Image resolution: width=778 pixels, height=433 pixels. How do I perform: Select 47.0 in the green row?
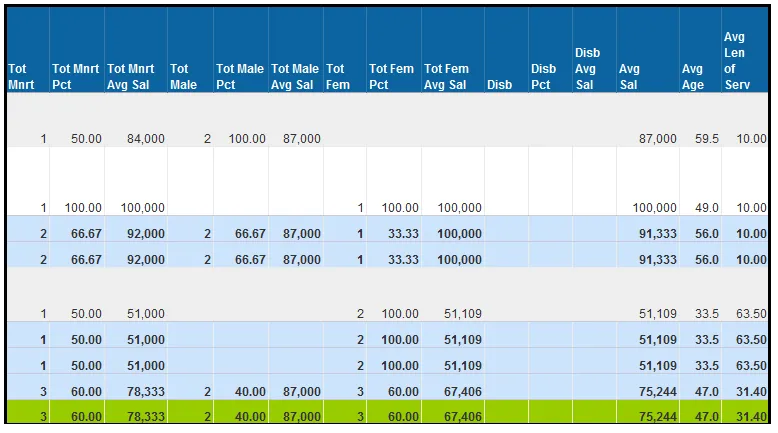point(707,417)
